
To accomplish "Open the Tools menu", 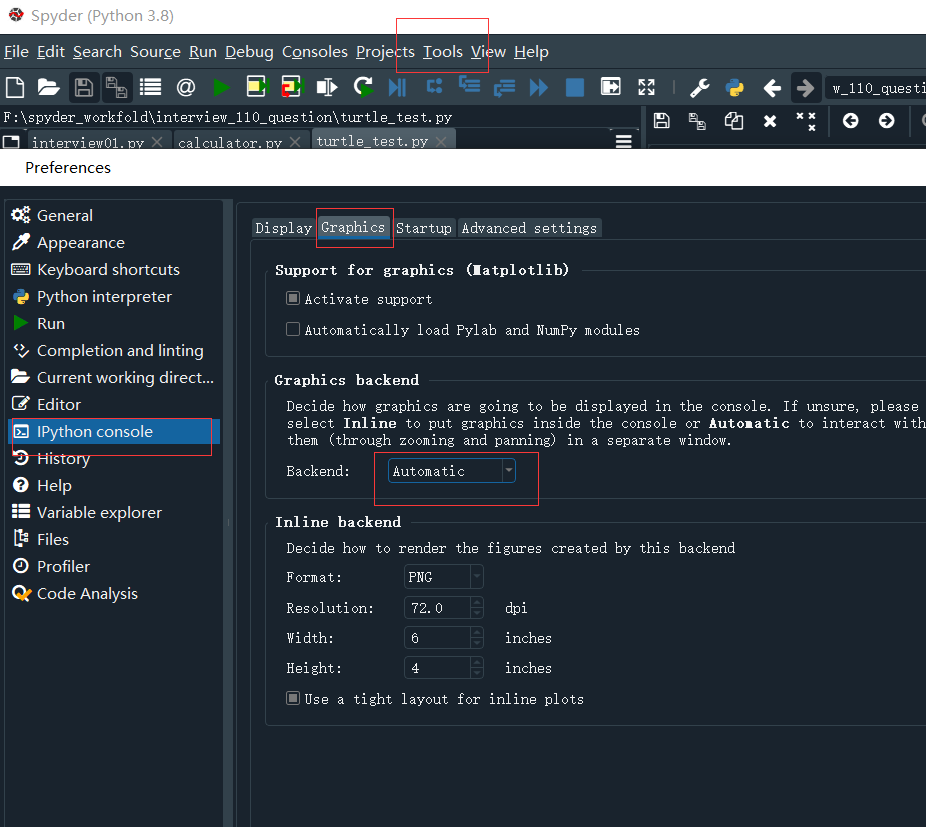I will click(x=443, y=52).
